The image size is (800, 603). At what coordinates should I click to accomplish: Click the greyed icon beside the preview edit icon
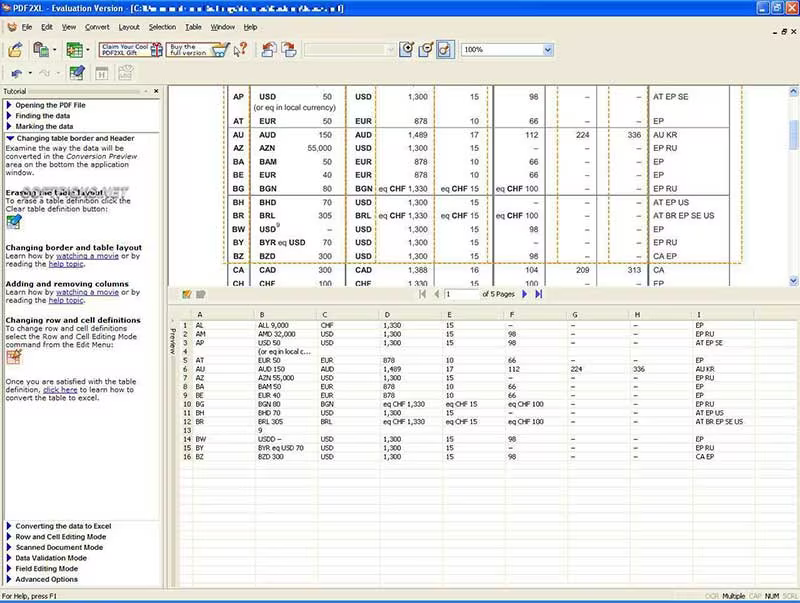tap(201, 294)
